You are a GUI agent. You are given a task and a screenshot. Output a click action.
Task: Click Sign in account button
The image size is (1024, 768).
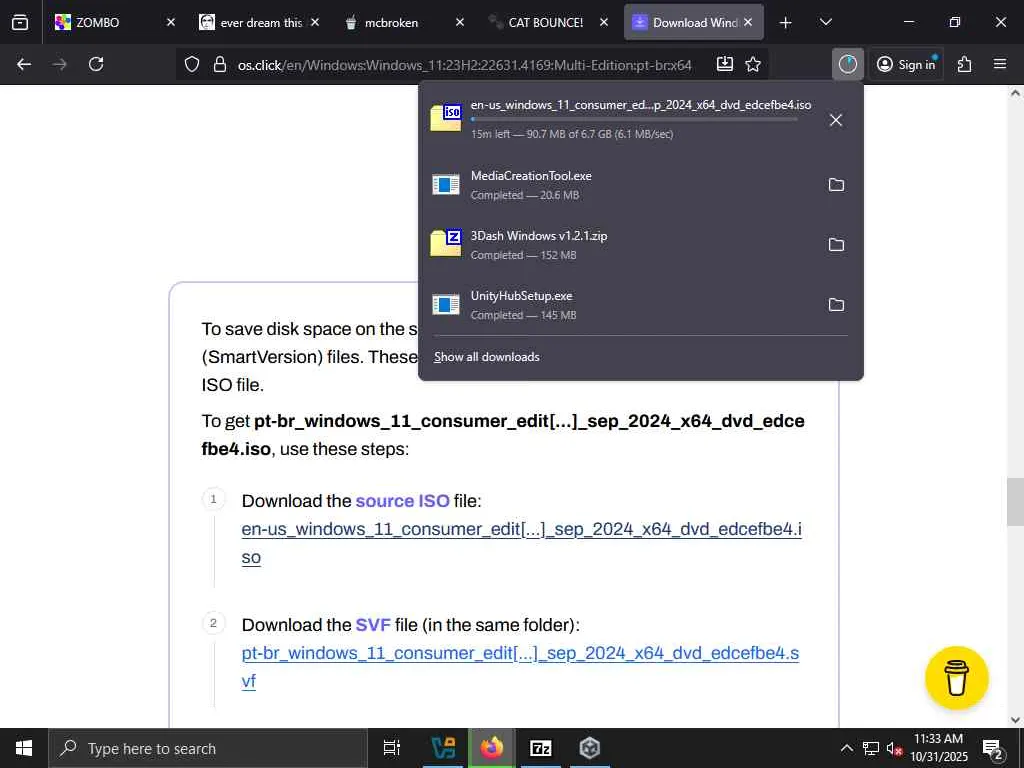[x=906, y=64]
